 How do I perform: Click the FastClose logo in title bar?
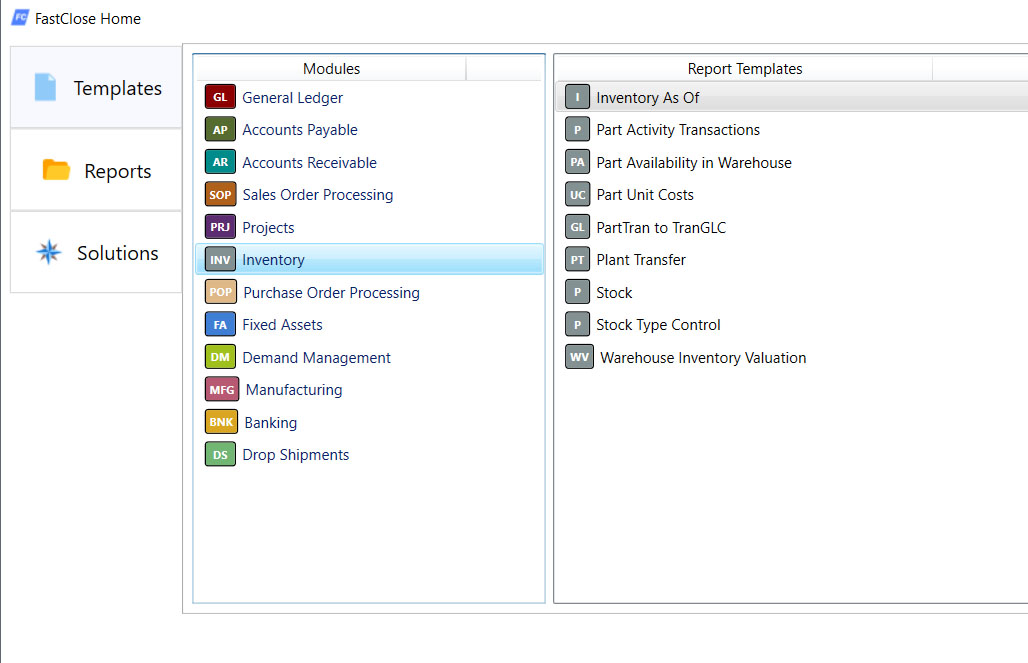coord(19,18)
